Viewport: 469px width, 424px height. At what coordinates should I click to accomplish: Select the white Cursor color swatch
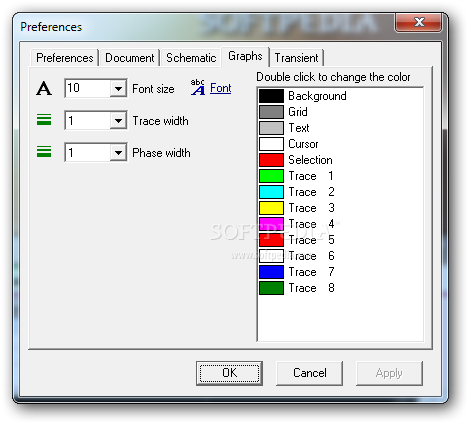271,144
